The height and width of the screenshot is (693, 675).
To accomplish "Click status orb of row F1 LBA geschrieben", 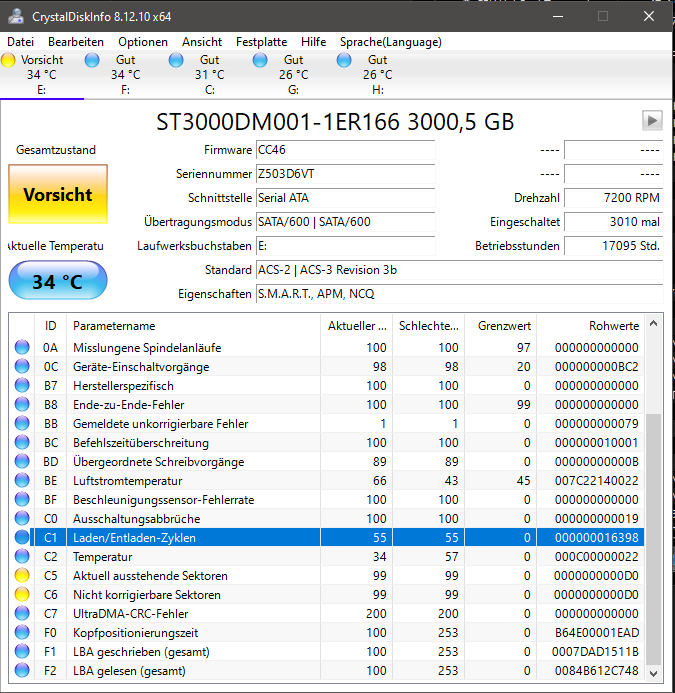I will click(22, 651).
